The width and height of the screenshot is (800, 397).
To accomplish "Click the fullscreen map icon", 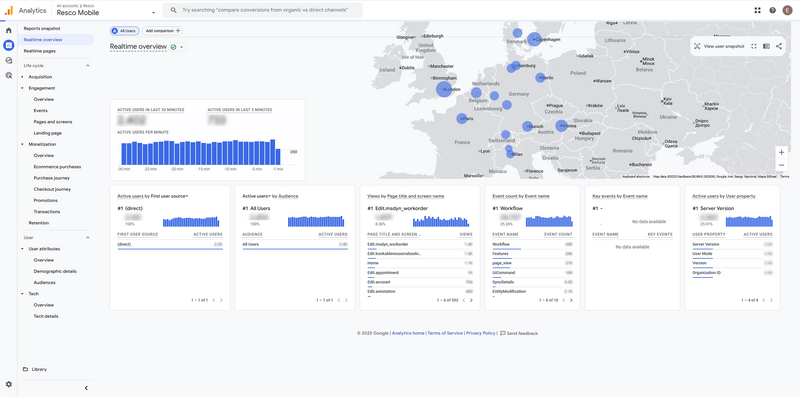I will [754, 46].
